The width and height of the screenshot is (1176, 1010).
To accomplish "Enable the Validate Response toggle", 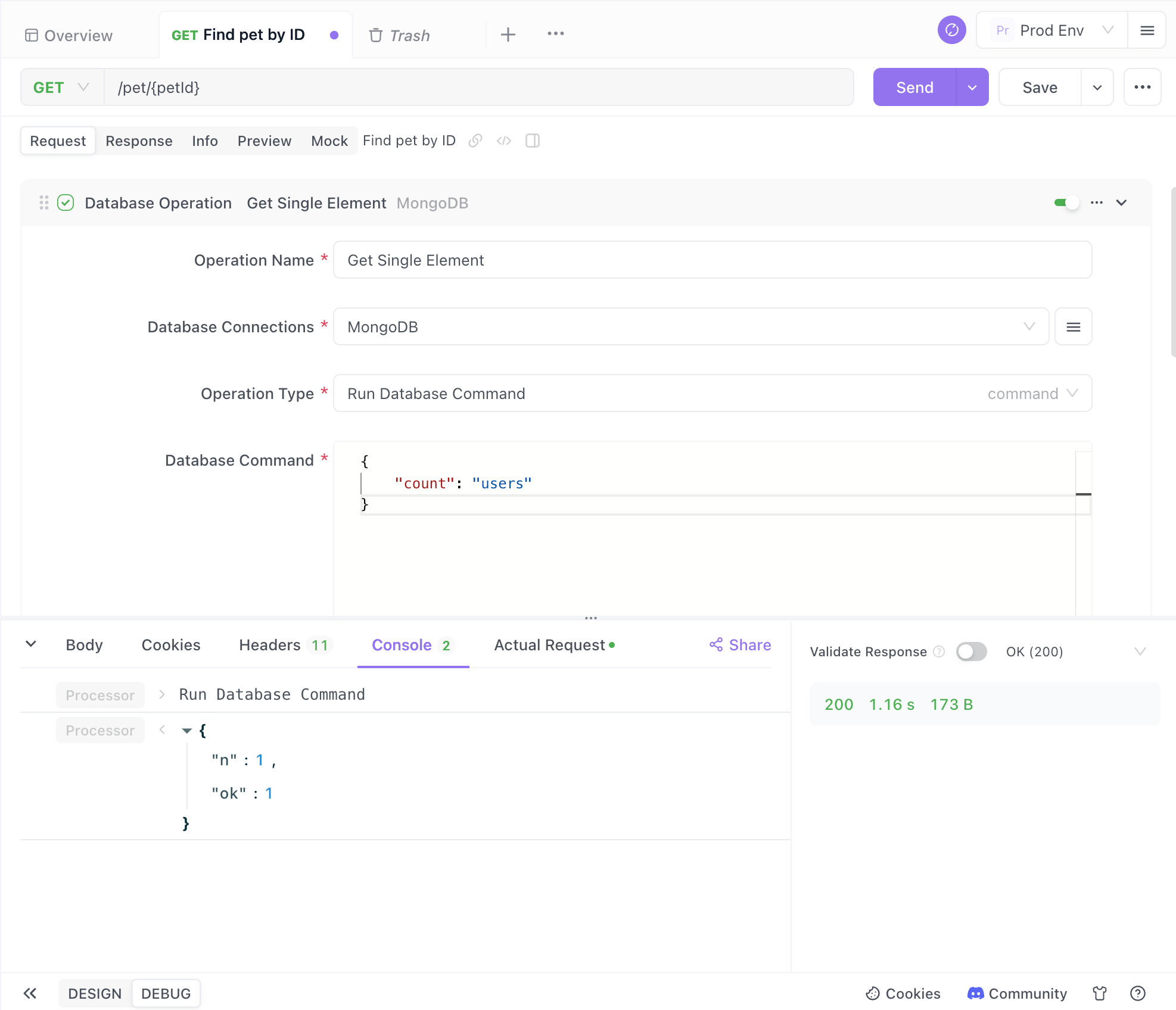I will pyautogui.click(x=969, y=651).
